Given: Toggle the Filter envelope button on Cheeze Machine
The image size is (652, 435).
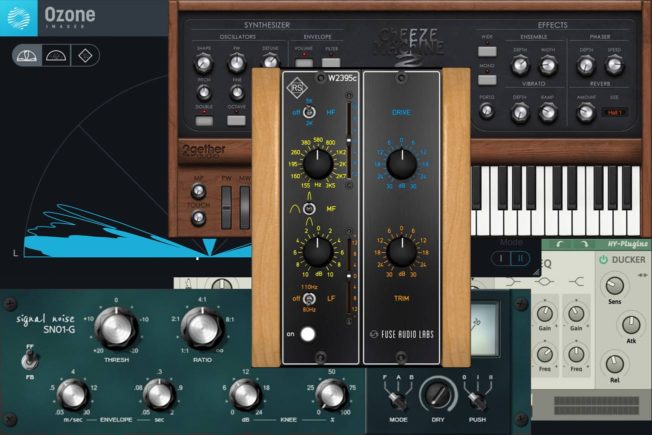Looking at the screenshot, I should pyautogui.click(x=331, y=63).
